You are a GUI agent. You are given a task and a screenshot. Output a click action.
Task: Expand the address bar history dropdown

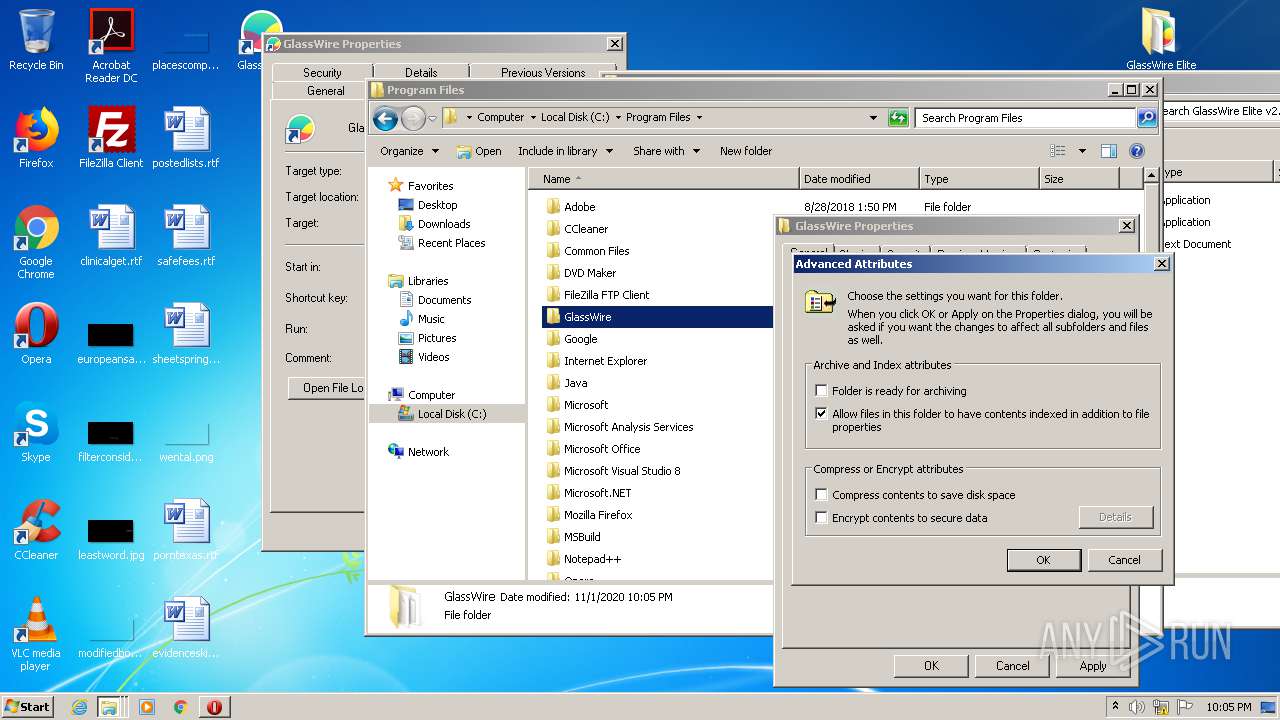pyautogui.click(x=874, y=118)
